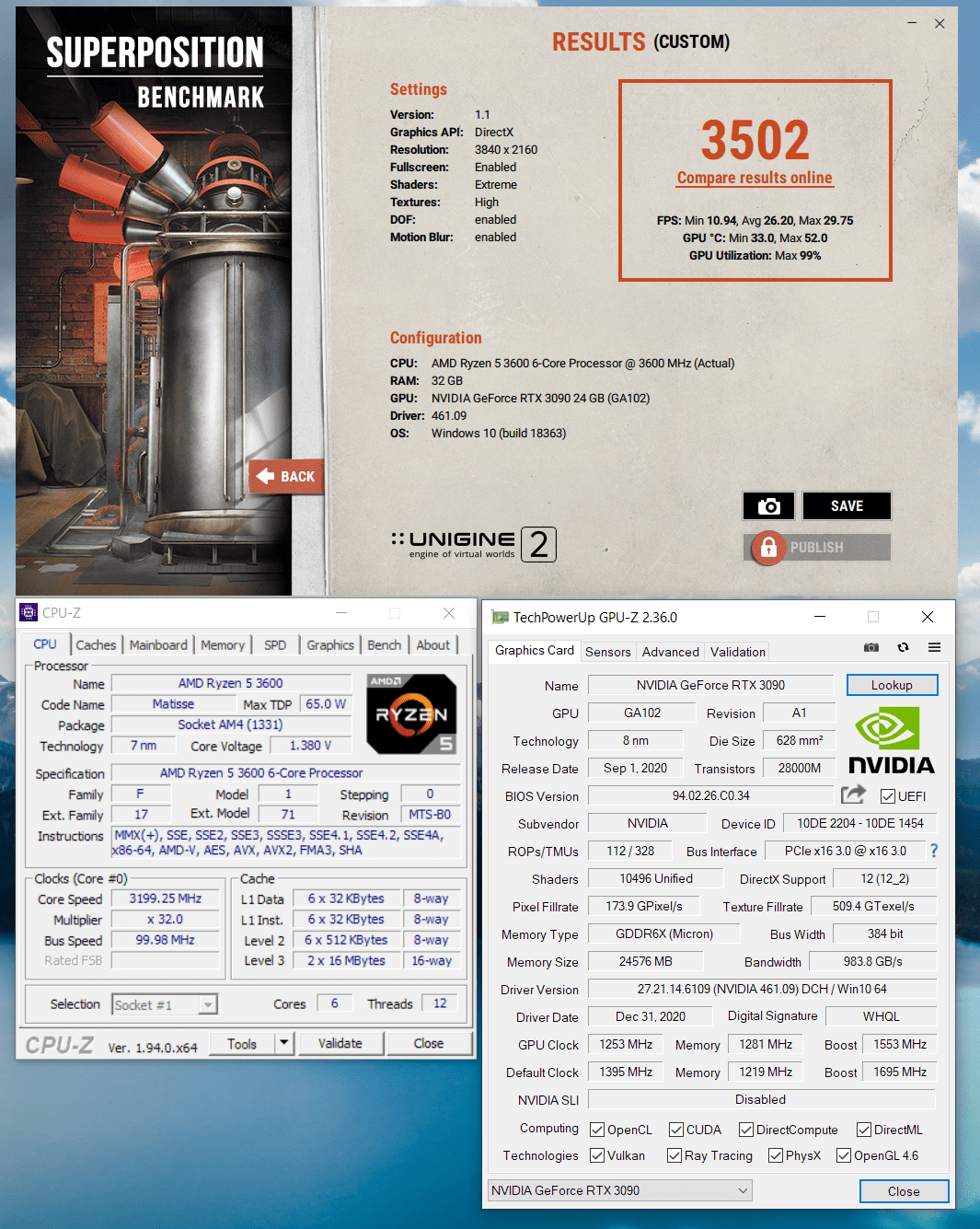Click the Close button in CPU-Z
980x1229 pixels.
click(429, 1043)
